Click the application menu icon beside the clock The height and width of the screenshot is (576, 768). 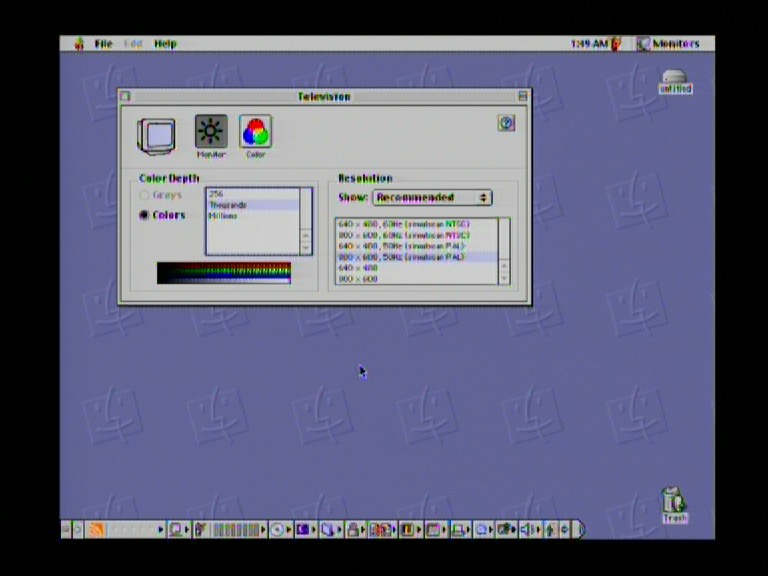(616, 44)
